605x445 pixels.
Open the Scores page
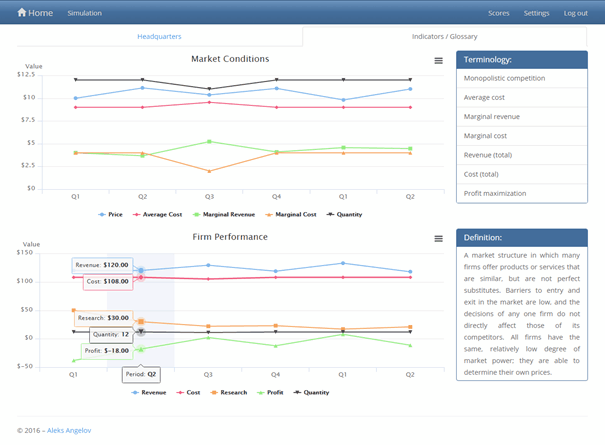tap(498, 13)
